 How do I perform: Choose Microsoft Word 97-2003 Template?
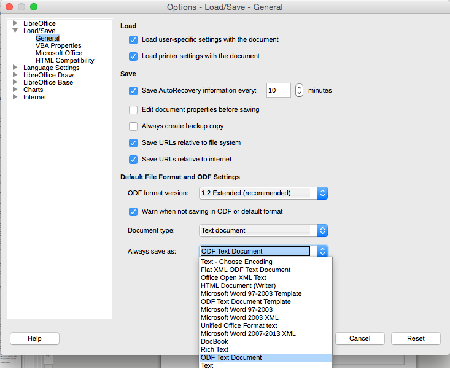266,293
